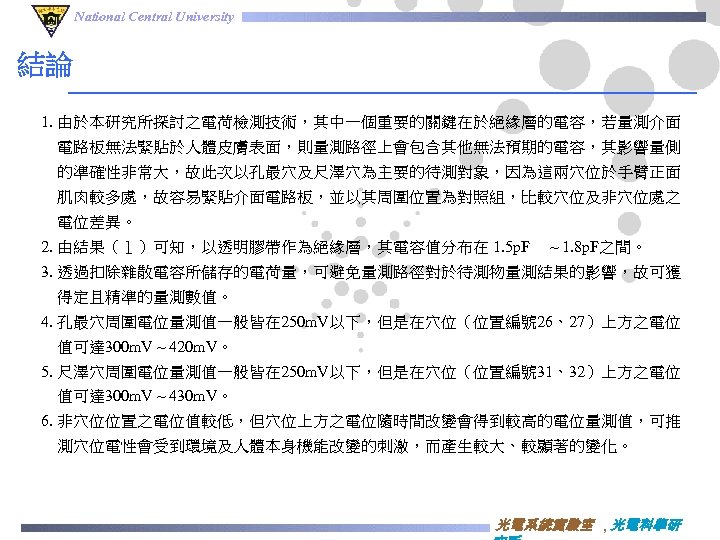This screenshot has width=720, height=540.
Task: Click the footer text '光電科學研'
Action: [x=647, y=524]
